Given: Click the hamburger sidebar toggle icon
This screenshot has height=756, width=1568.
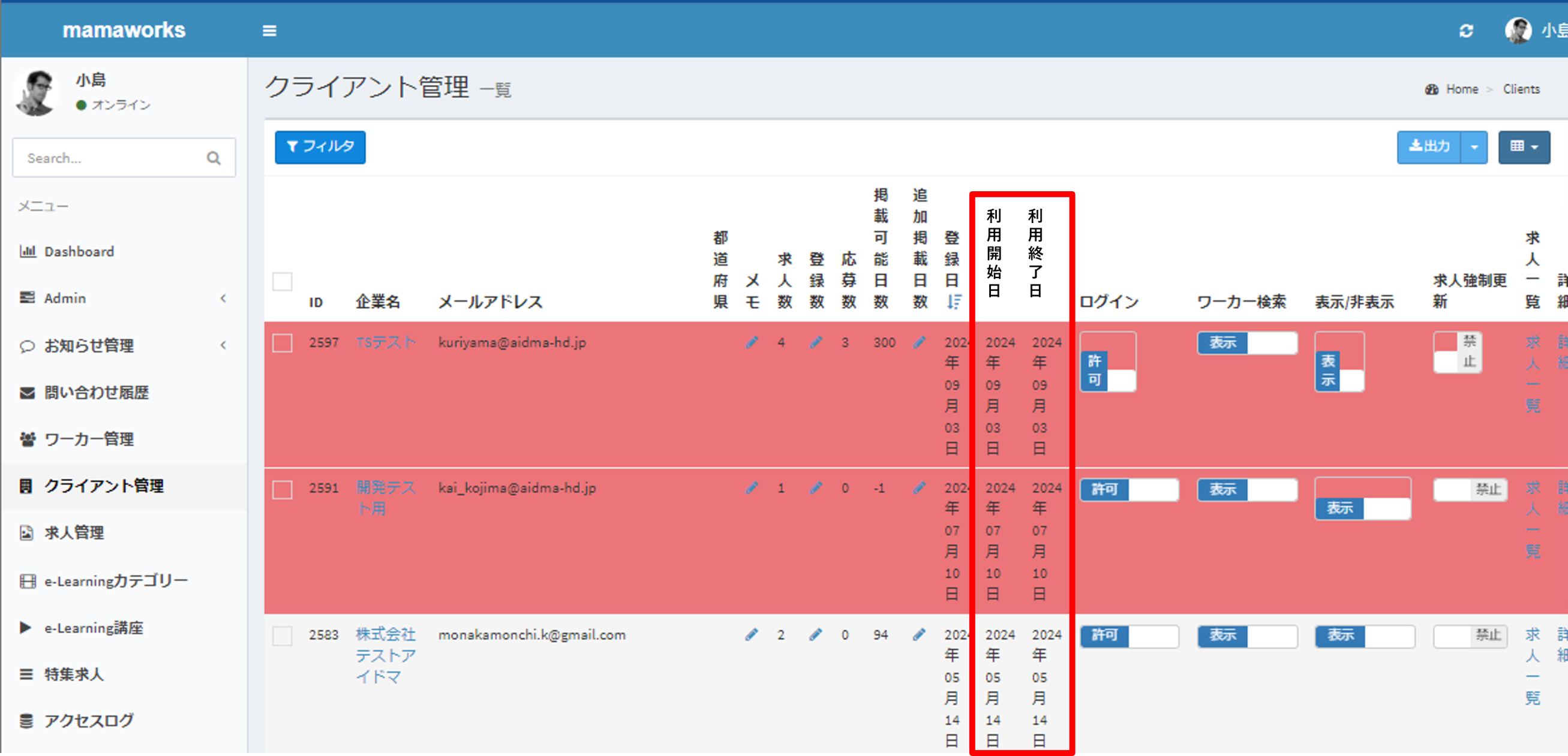Looking at the screenshot, I should 269,31.
